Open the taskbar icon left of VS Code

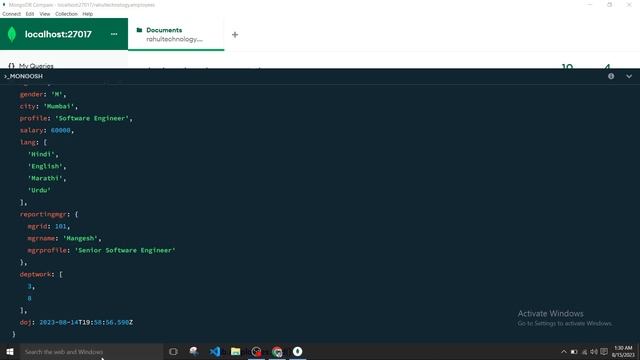[194, 351]
